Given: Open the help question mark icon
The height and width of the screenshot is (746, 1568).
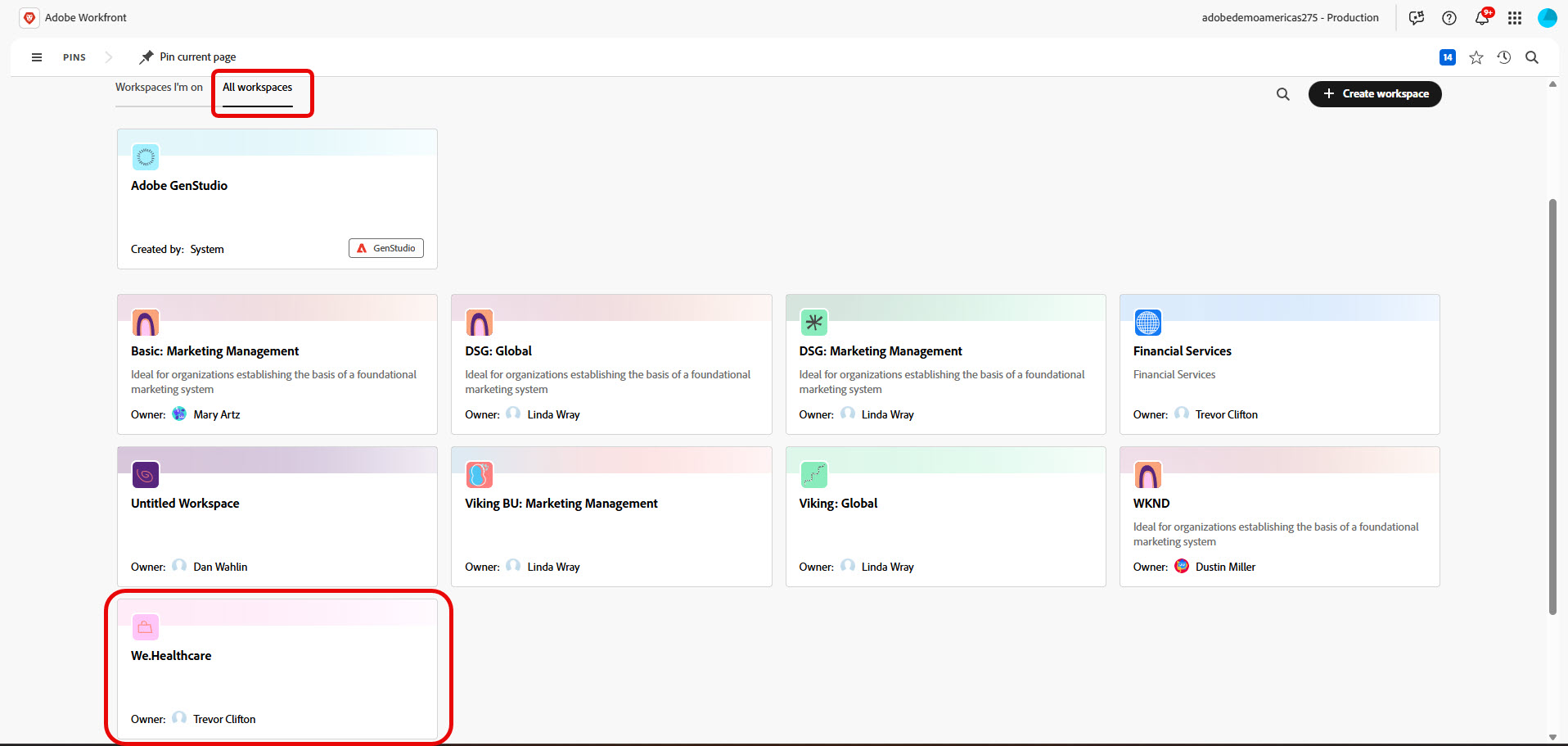Looking at the screenshot, I should (1449, 18).
